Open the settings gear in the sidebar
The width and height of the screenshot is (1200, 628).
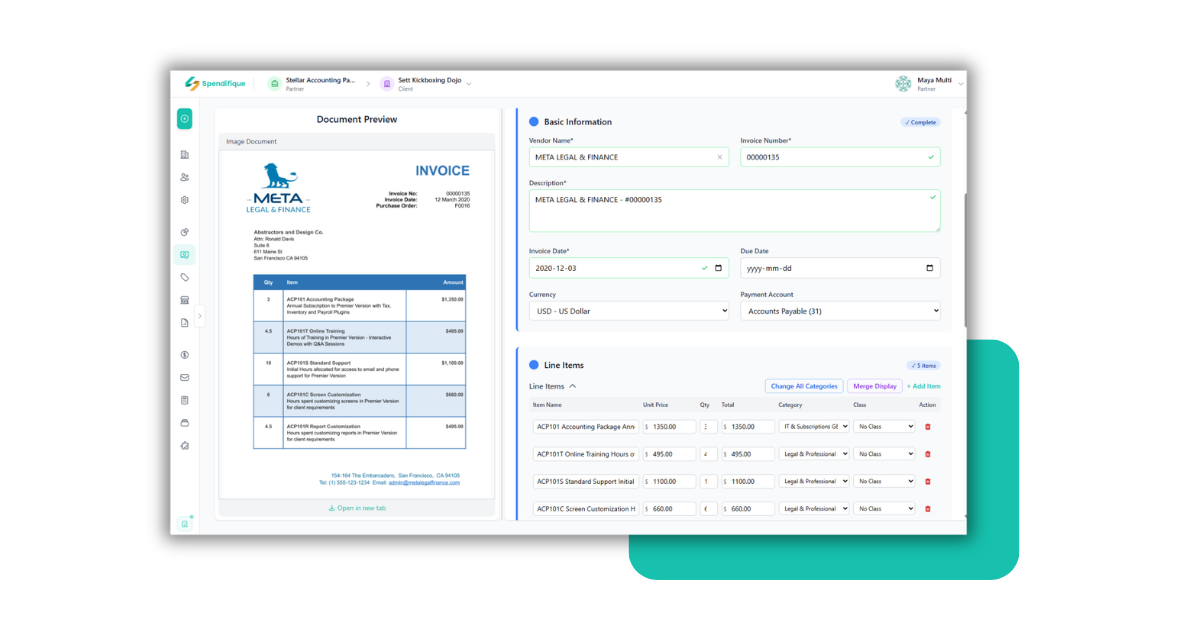coord(185,200)
